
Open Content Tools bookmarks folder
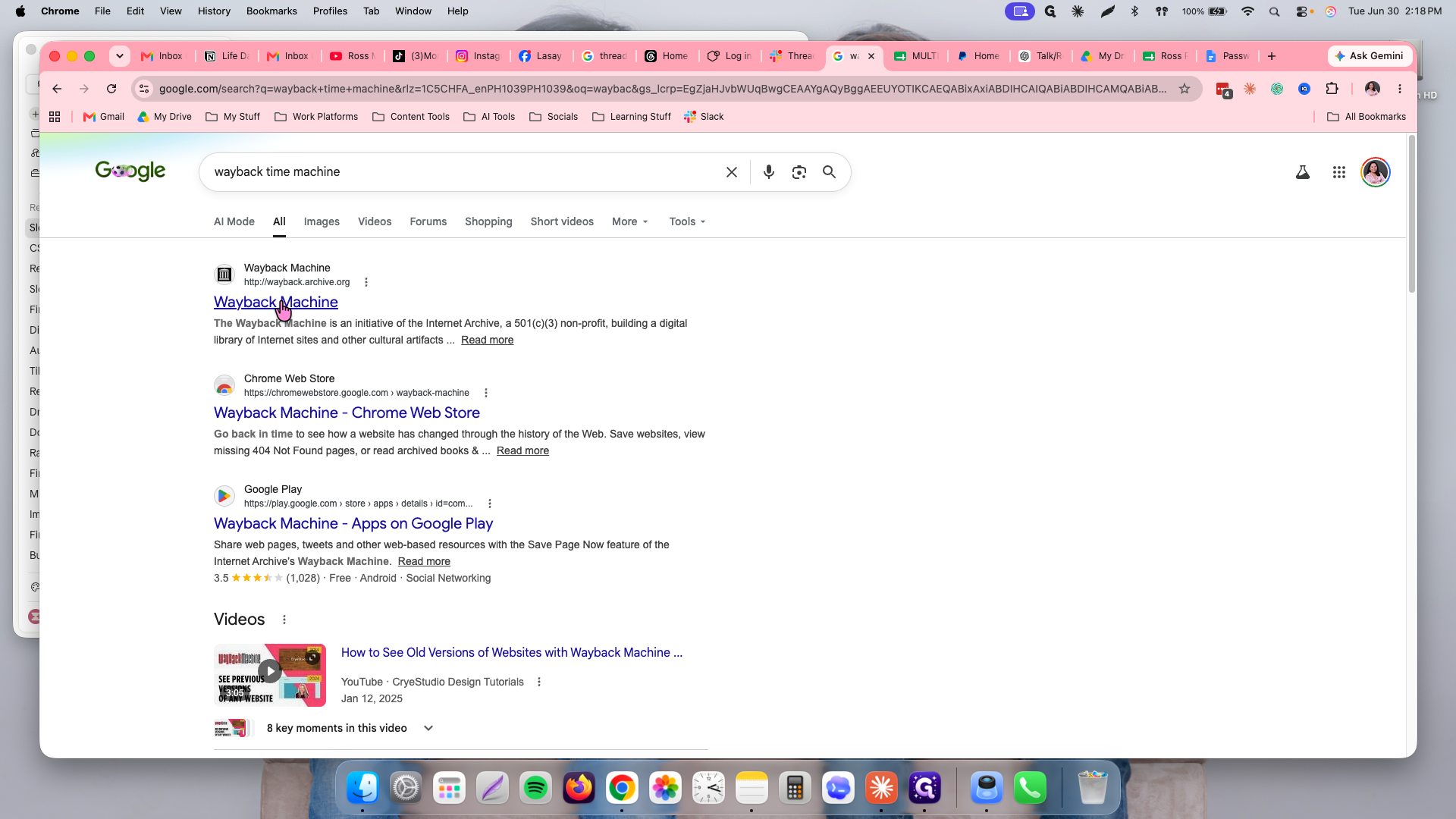click(411, 117)
